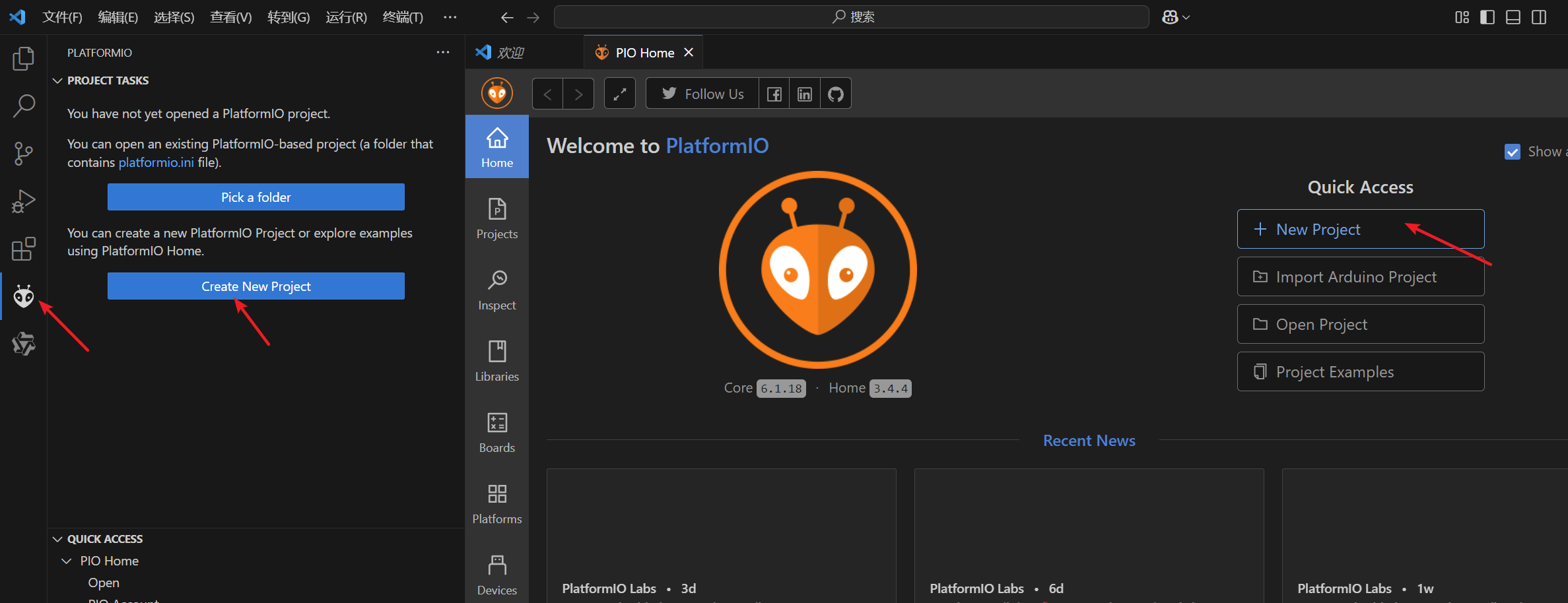1568x603 pixels.
Task: Click the Create New Project button
Action: point(256,286)
